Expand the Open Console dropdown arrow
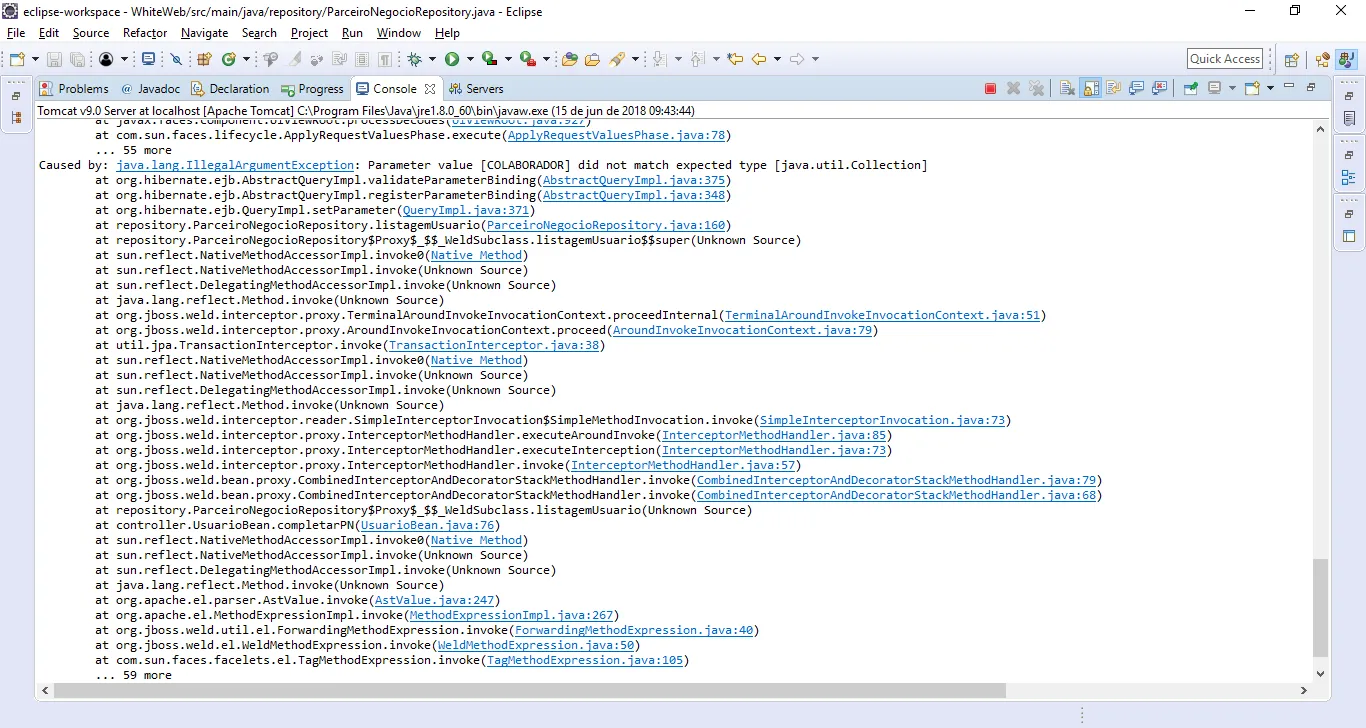1366x728 pixels. 1270,88
